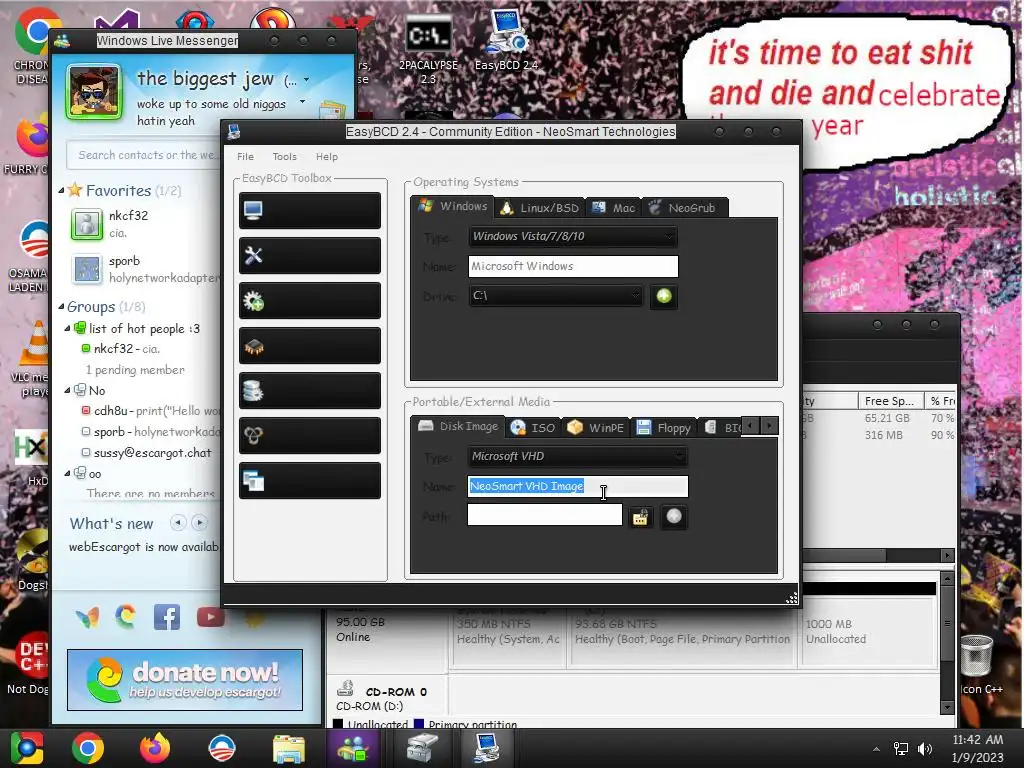Select Windows operating systems tab

point(453,206)
